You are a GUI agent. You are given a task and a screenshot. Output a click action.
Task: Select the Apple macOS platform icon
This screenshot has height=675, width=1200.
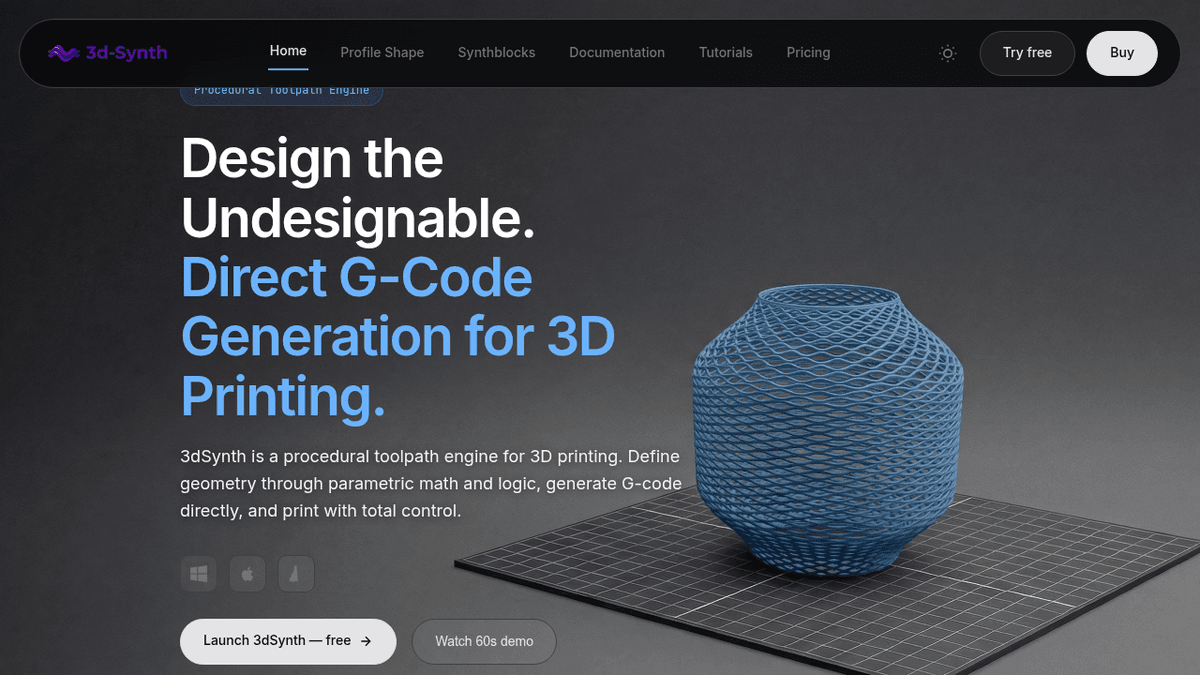click(247, 574)
